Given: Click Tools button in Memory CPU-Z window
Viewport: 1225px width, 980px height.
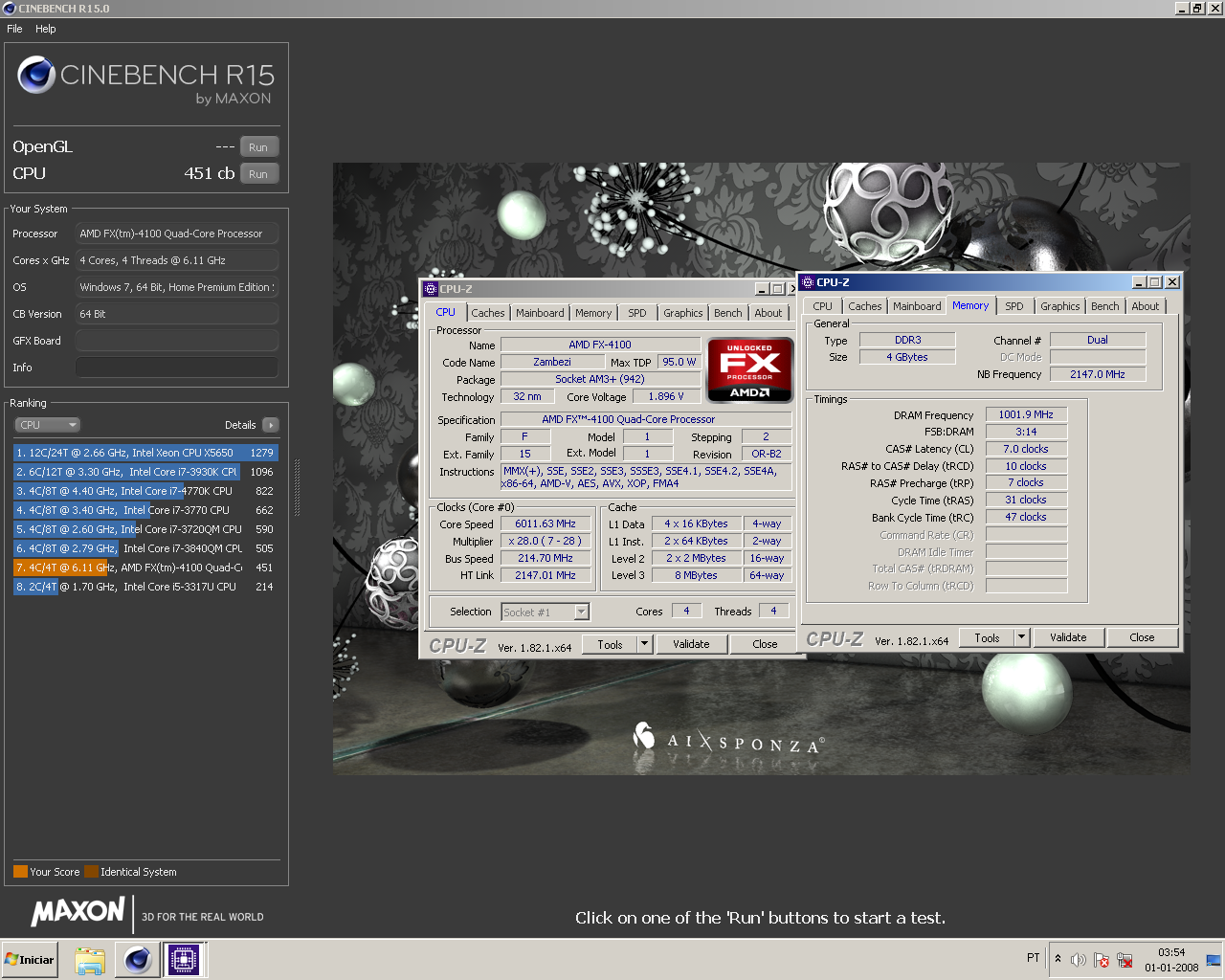Looking at the screenshot, I should pos(988,637).
